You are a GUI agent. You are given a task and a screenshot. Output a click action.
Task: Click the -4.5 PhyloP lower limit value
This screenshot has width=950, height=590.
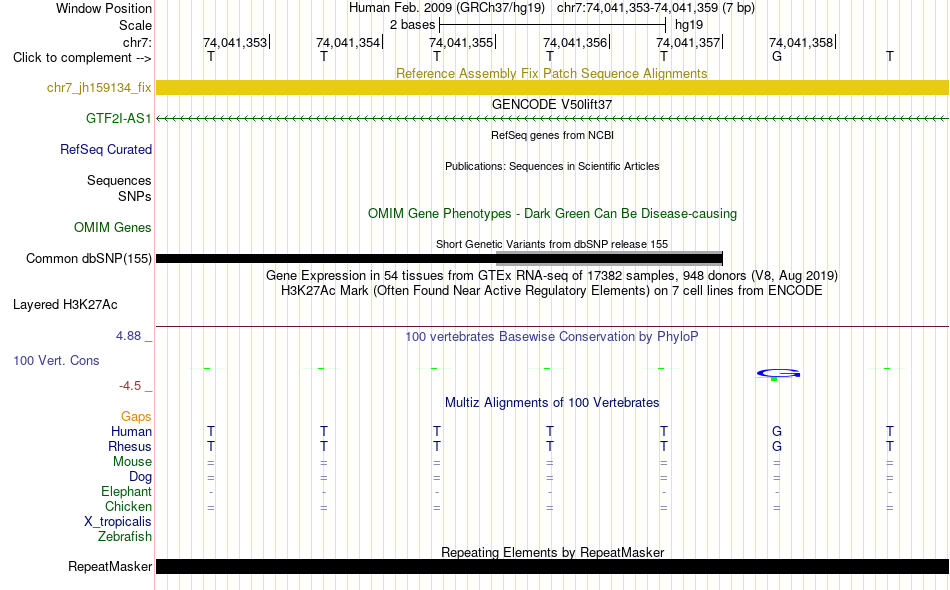pos(130,386)
